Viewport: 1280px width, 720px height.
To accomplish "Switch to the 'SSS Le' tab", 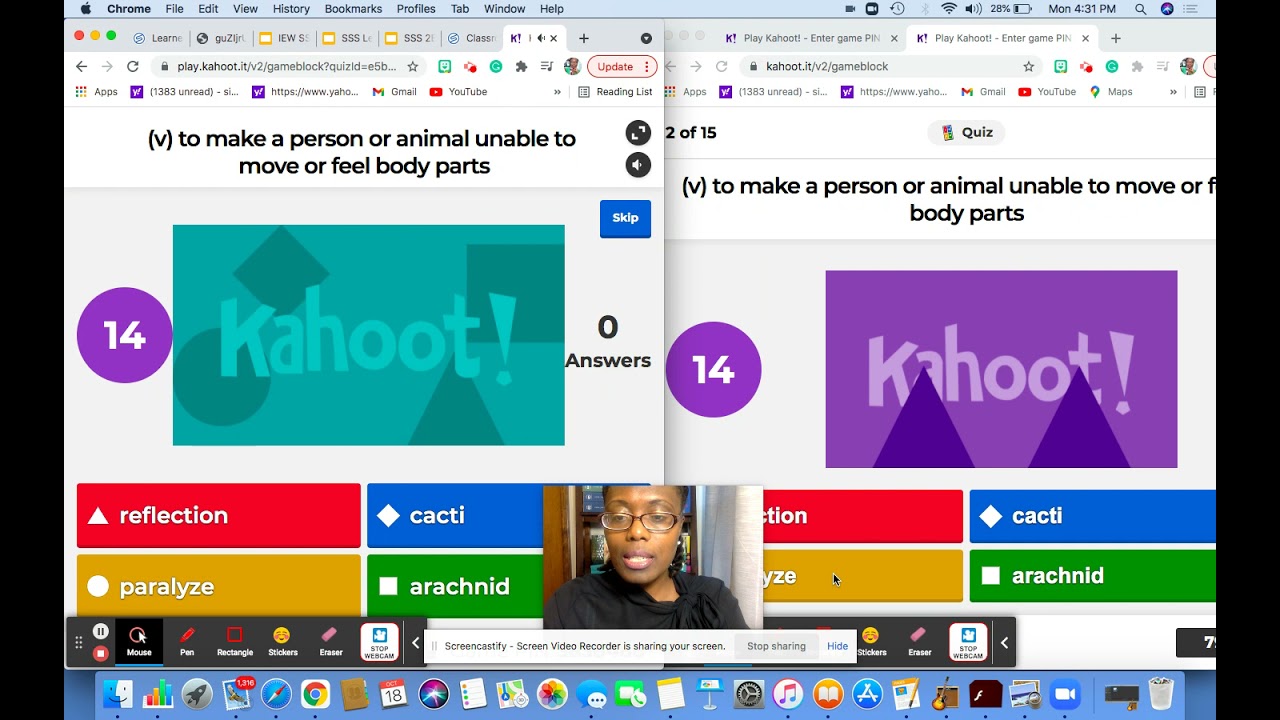I will tap(347, 38).
